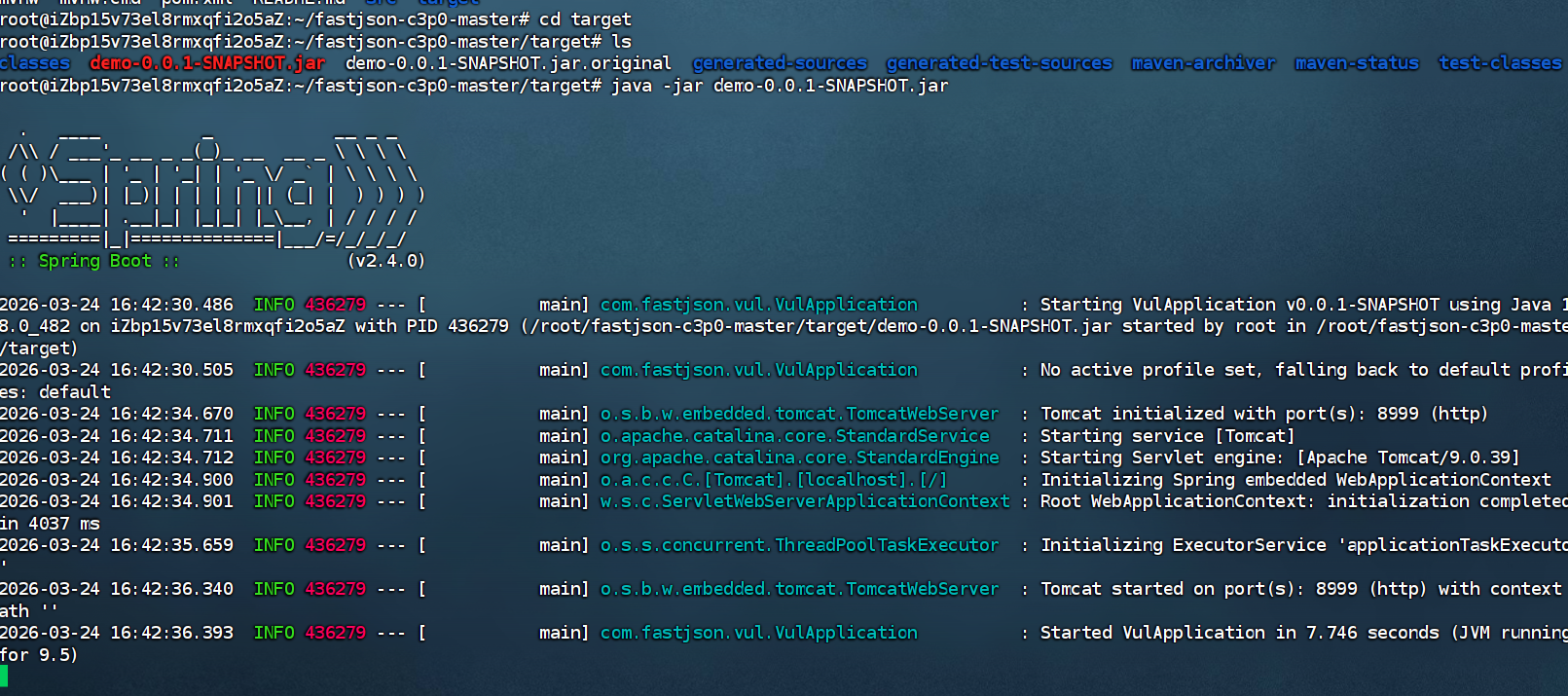Click 'o.a.c.c.C.[Tomcat].[localhost].[/]' logger name
The width and height of the screenshot is (1568, 696).
774,480
